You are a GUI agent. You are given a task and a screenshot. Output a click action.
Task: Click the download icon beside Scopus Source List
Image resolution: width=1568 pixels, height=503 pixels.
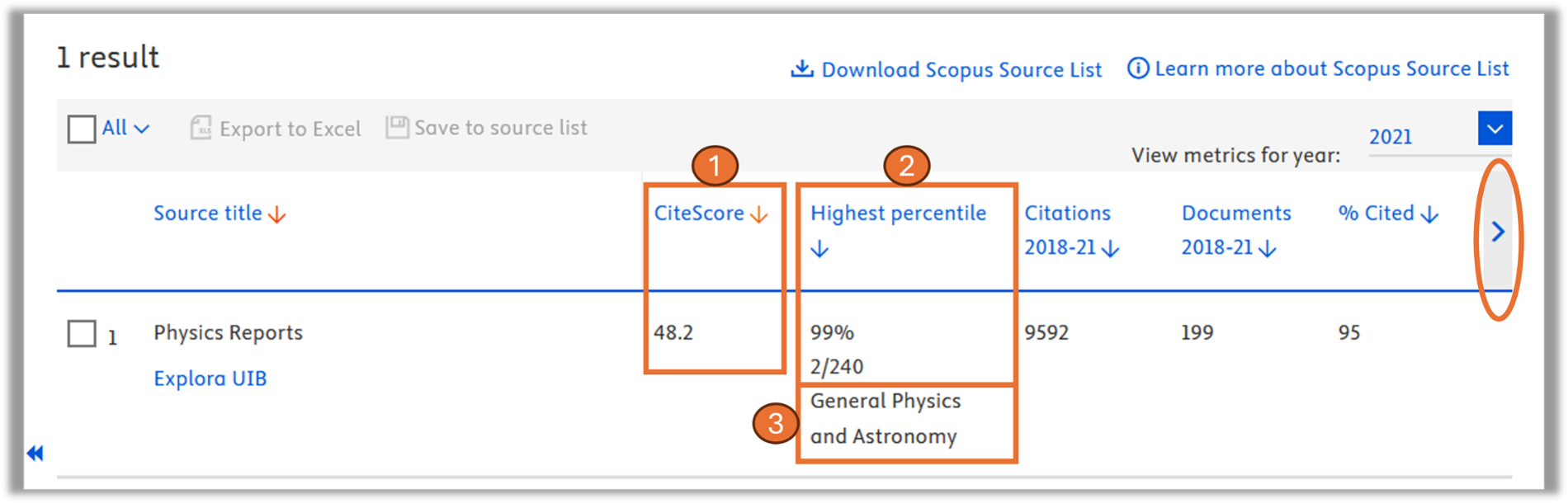tap(801, 69)
